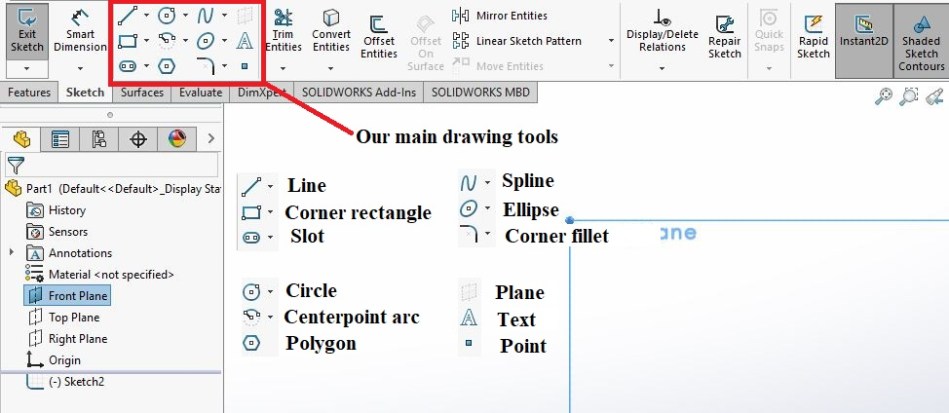This screenshot has height=413, width=949.
Task: Click the Offset Entities tool
Action: click(x=379, y=36)
